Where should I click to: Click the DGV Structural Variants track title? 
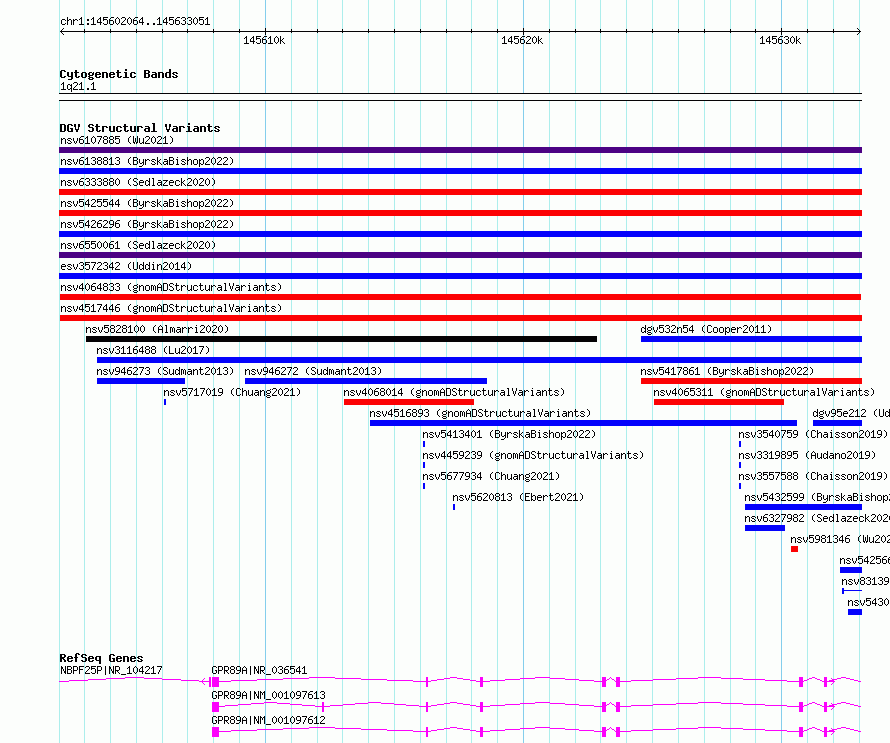coord(140,128)
